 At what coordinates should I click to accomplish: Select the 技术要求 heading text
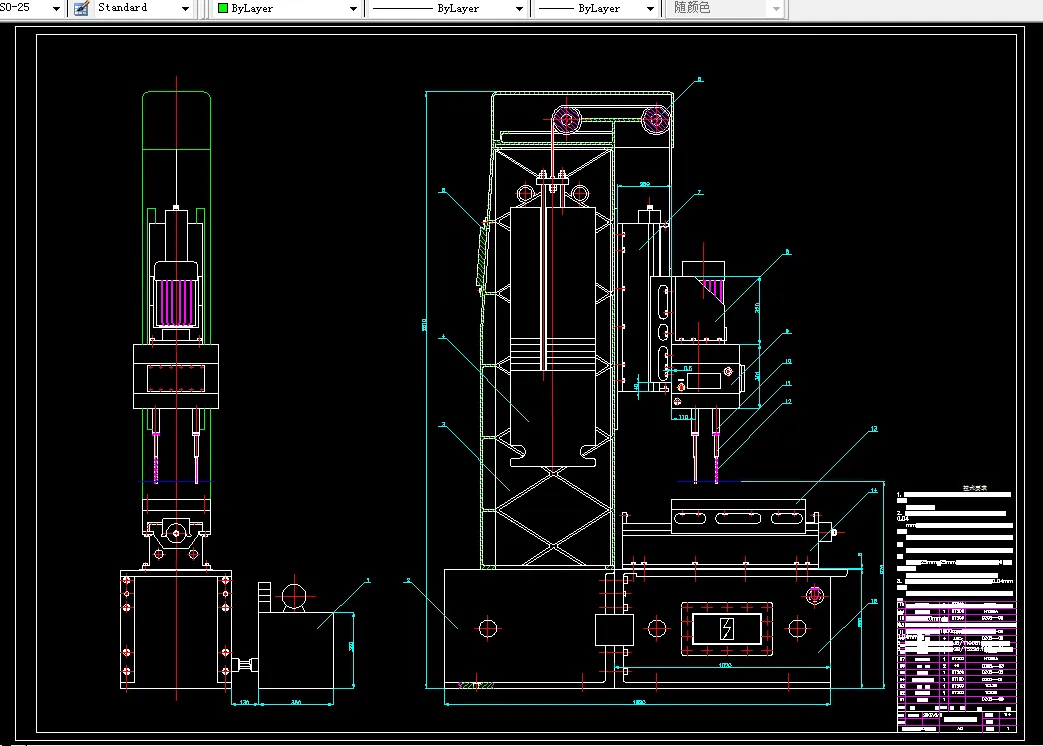coord(975,488)
